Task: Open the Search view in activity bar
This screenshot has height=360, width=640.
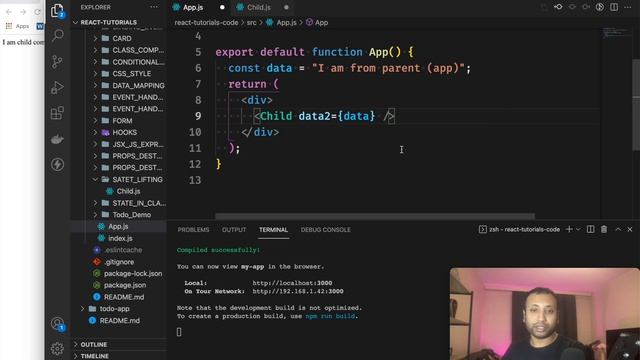Action: tap(58, 36)
